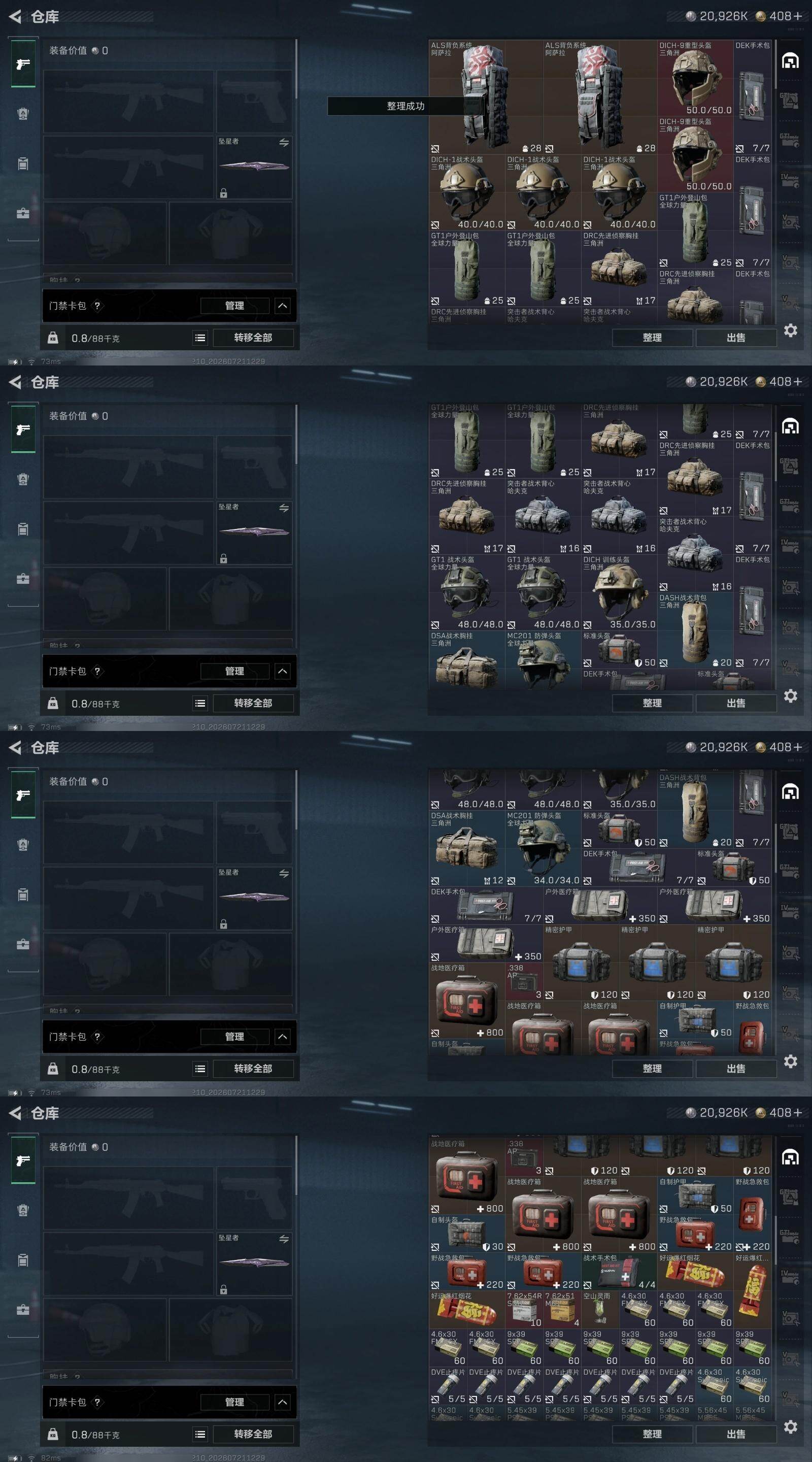Select DSA战术胸挂 showing capacity 12
Image resolution: width=812 pixels, height=1462 pixels.
coord(467,848)
